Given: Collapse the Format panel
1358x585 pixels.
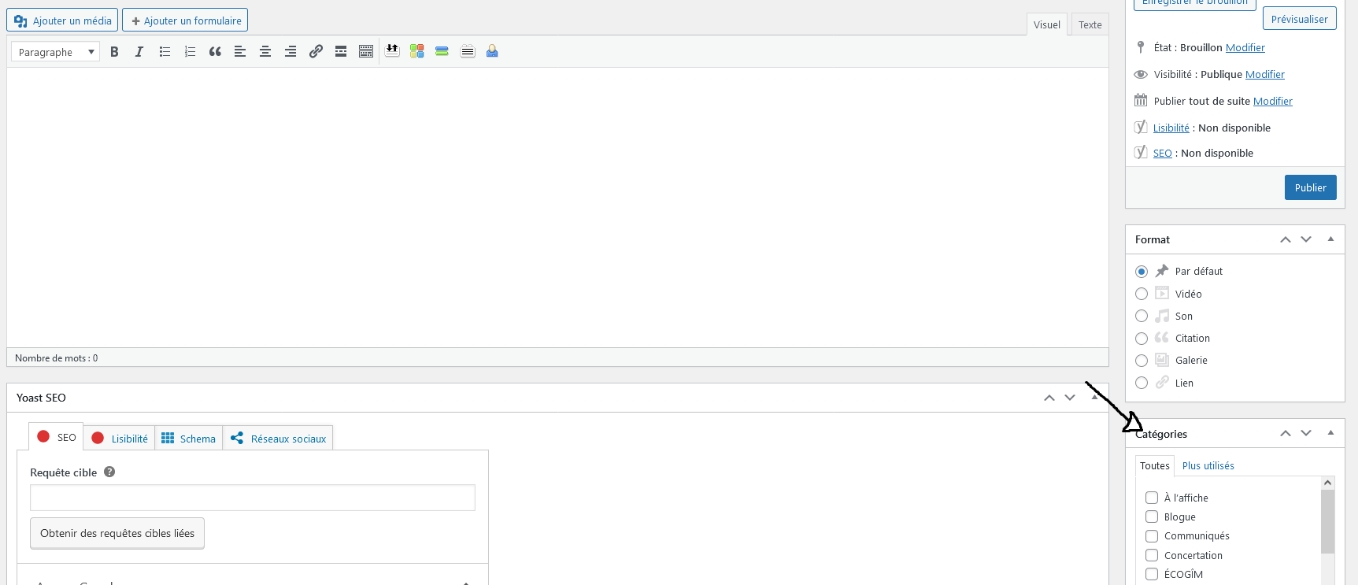Looking at the screenshot, I should click(1330, 239).
